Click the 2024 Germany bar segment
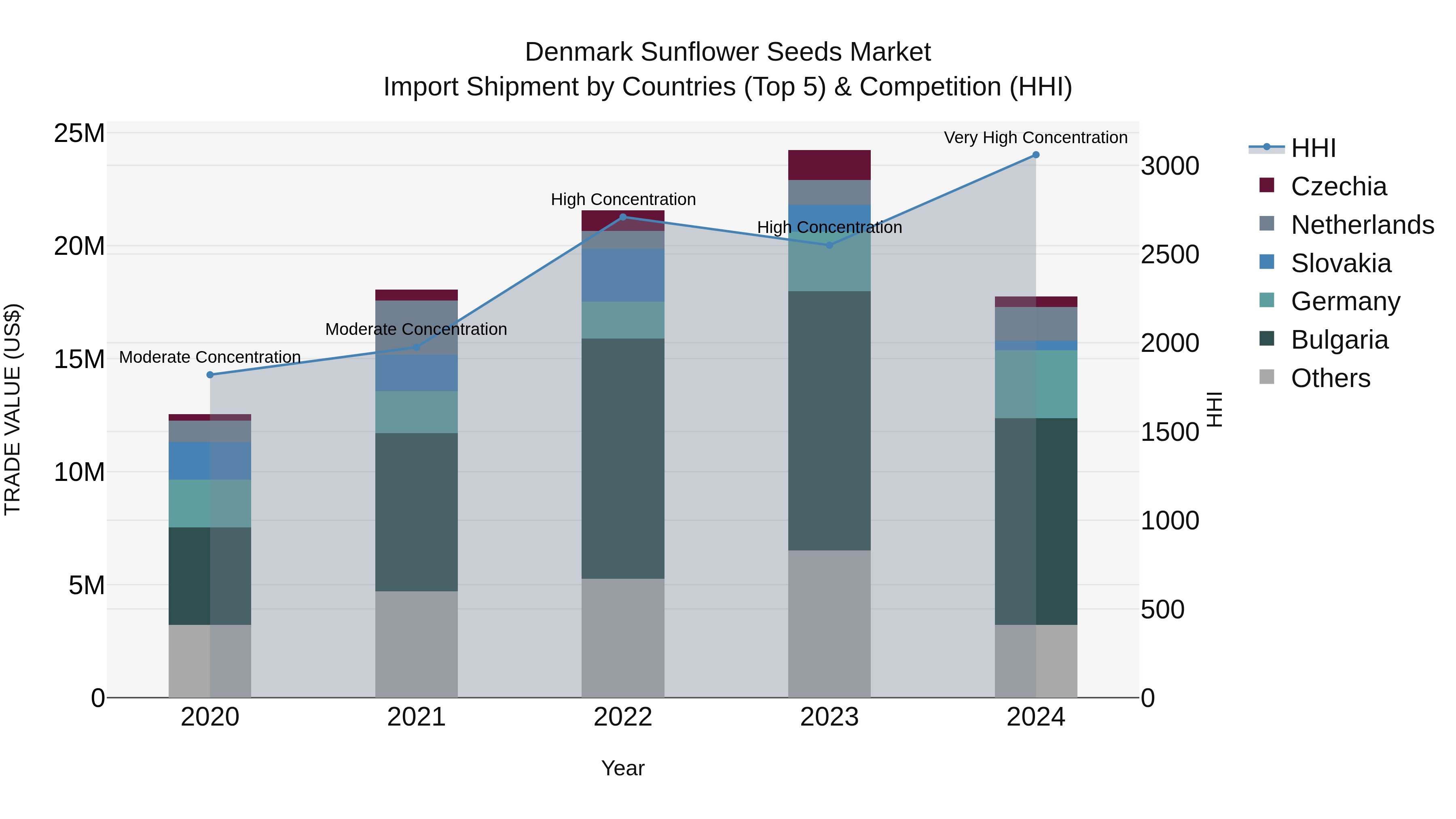The image size is (1456, 819). [x=1035, y=384]
